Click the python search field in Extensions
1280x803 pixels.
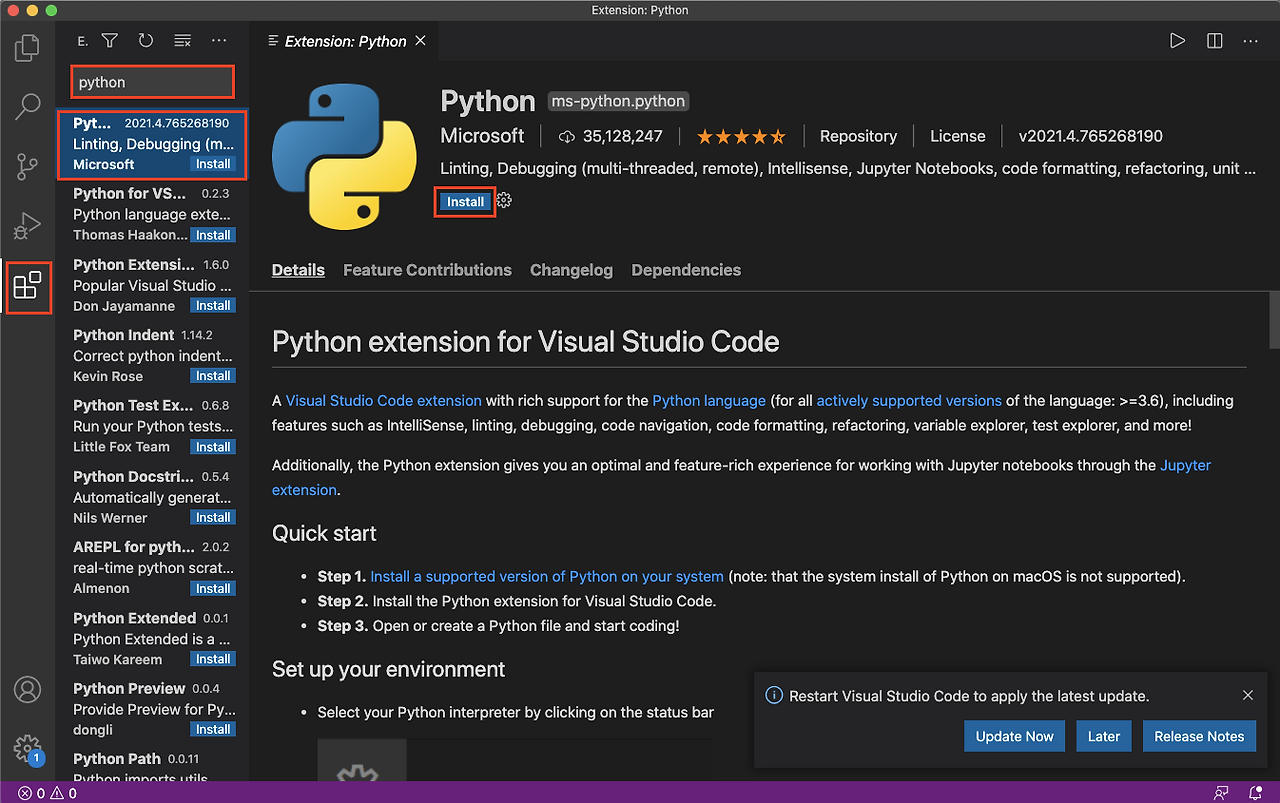(x=152, y=82)
